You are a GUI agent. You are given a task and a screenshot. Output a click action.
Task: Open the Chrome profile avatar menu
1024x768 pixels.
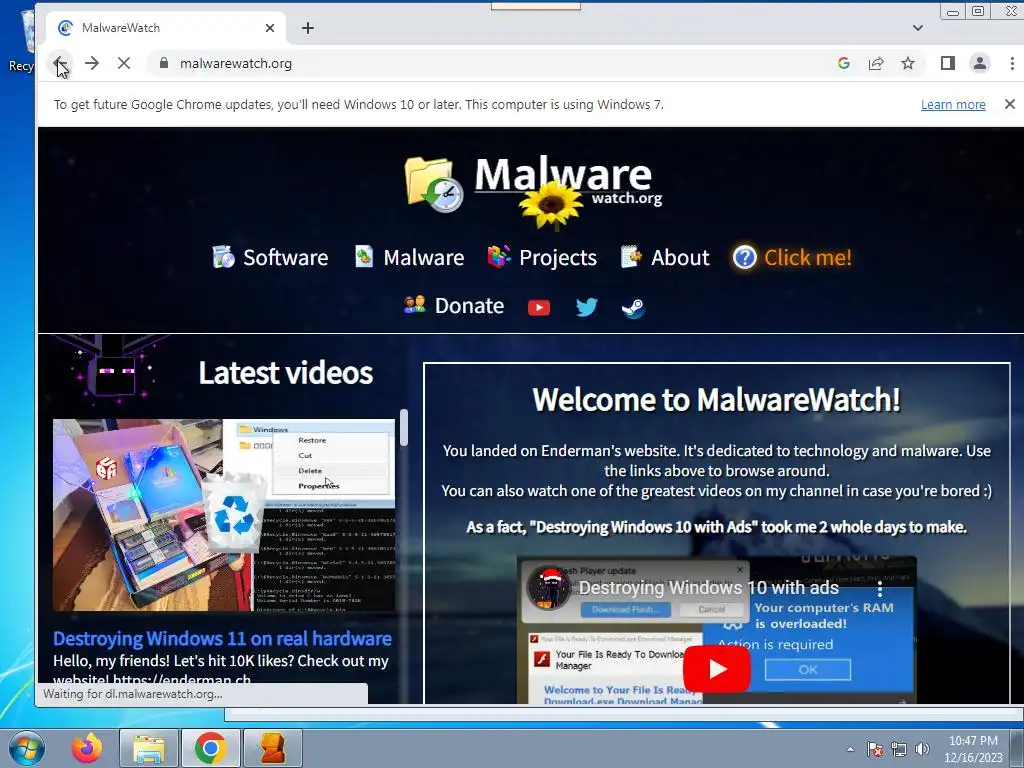(980, 63)
